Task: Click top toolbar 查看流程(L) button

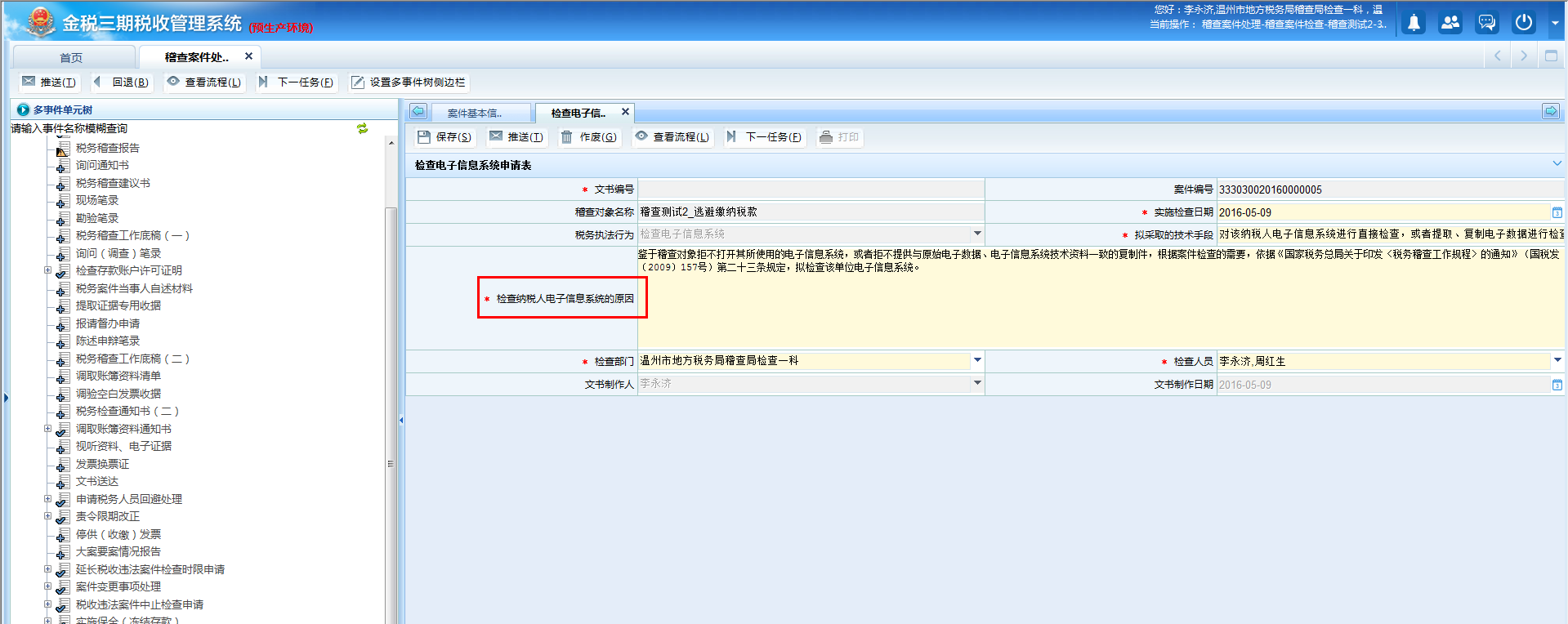Action: (204, 82)
